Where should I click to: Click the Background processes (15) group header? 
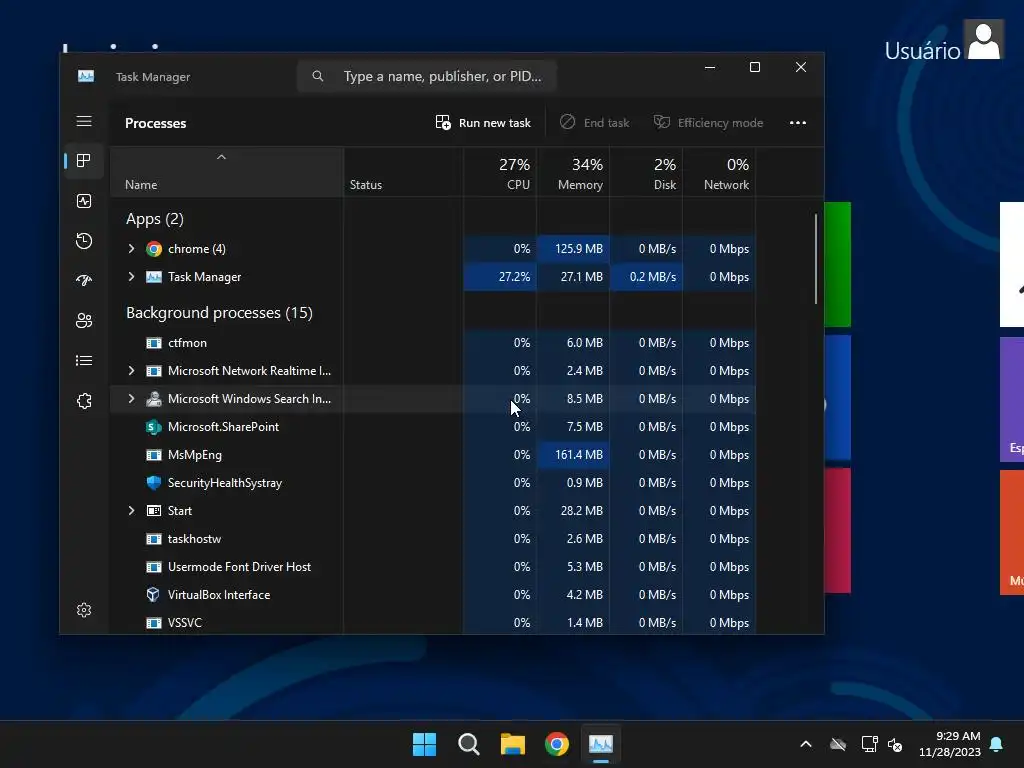(x=219, y=313)
